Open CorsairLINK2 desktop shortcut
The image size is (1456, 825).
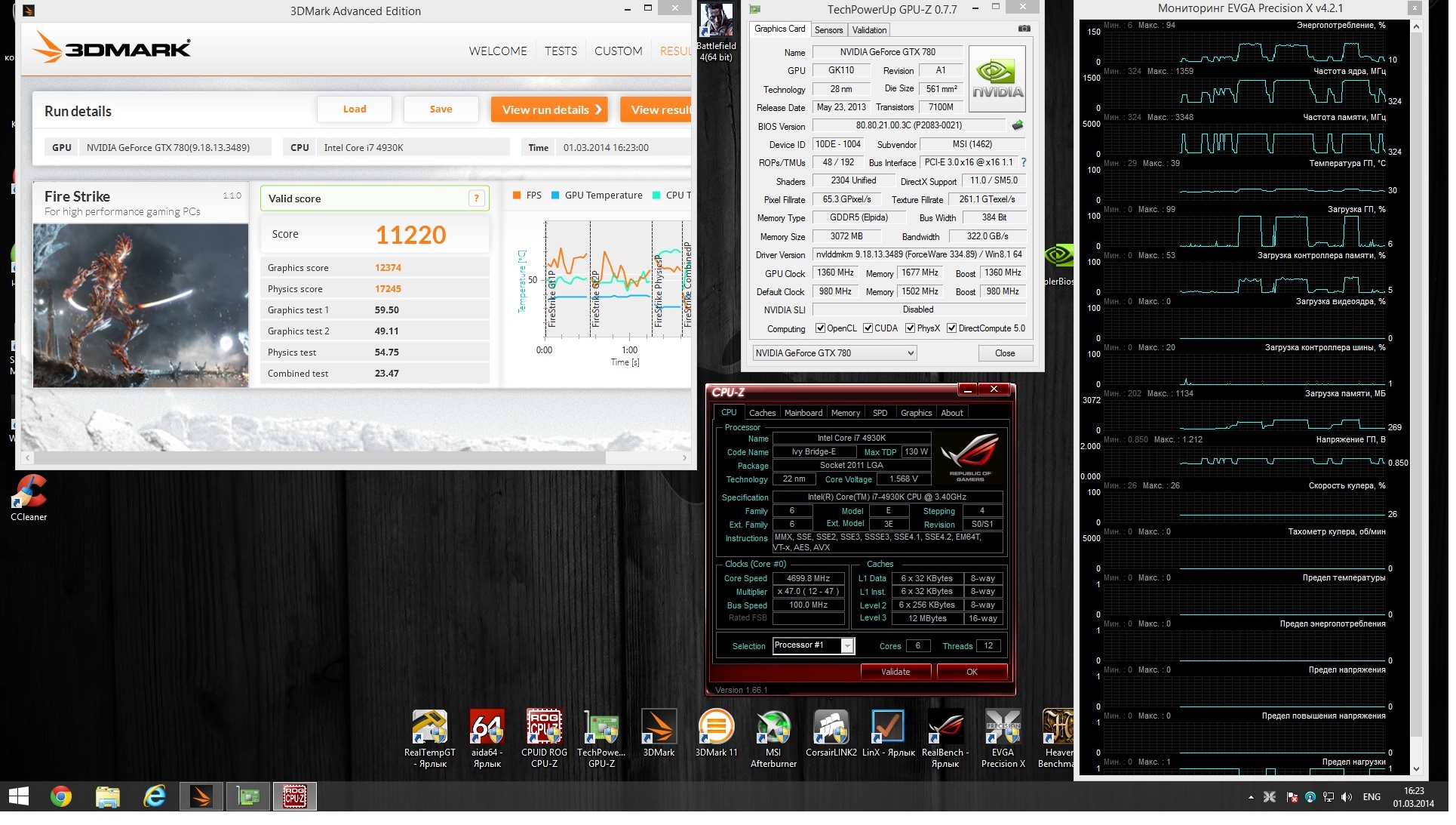click(831, 734)
